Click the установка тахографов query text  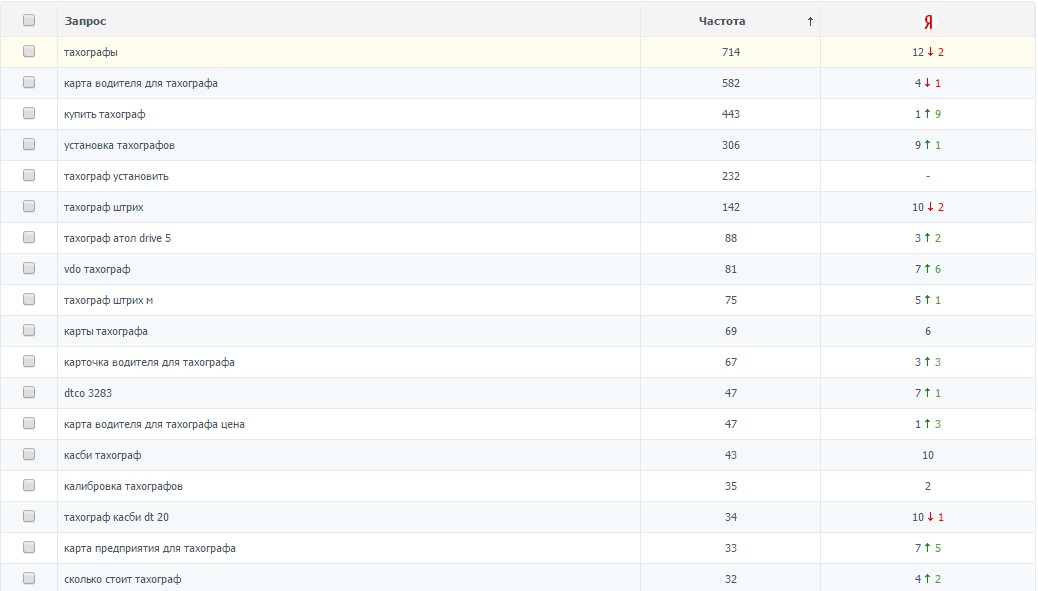[x=119, y=145]
